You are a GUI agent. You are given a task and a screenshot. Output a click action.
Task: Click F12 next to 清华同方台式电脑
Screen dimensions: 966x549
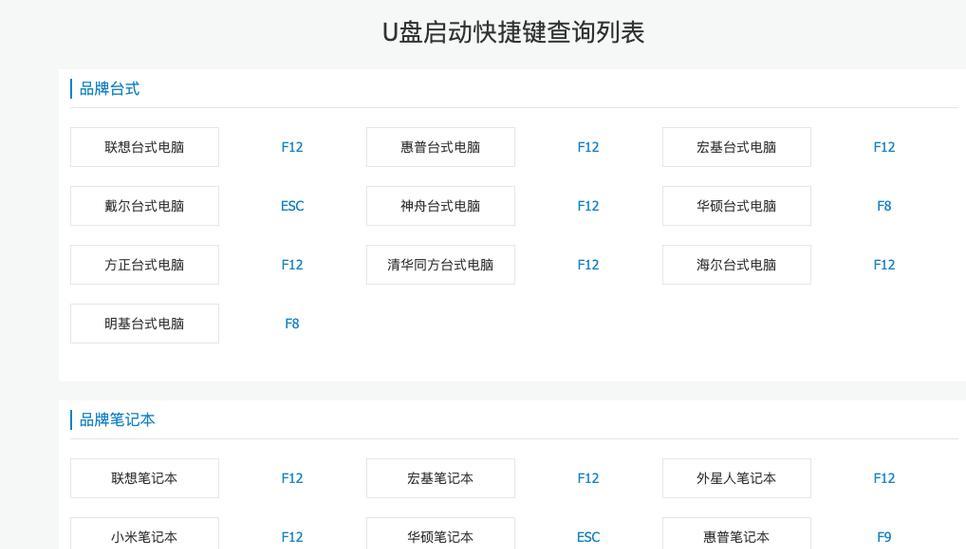(x=588, y=265)
